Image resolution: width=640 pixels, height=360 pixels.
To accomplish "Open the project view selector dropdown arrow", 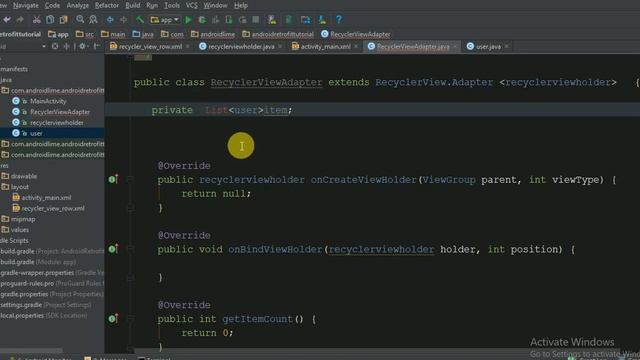I will coord(44,47).
